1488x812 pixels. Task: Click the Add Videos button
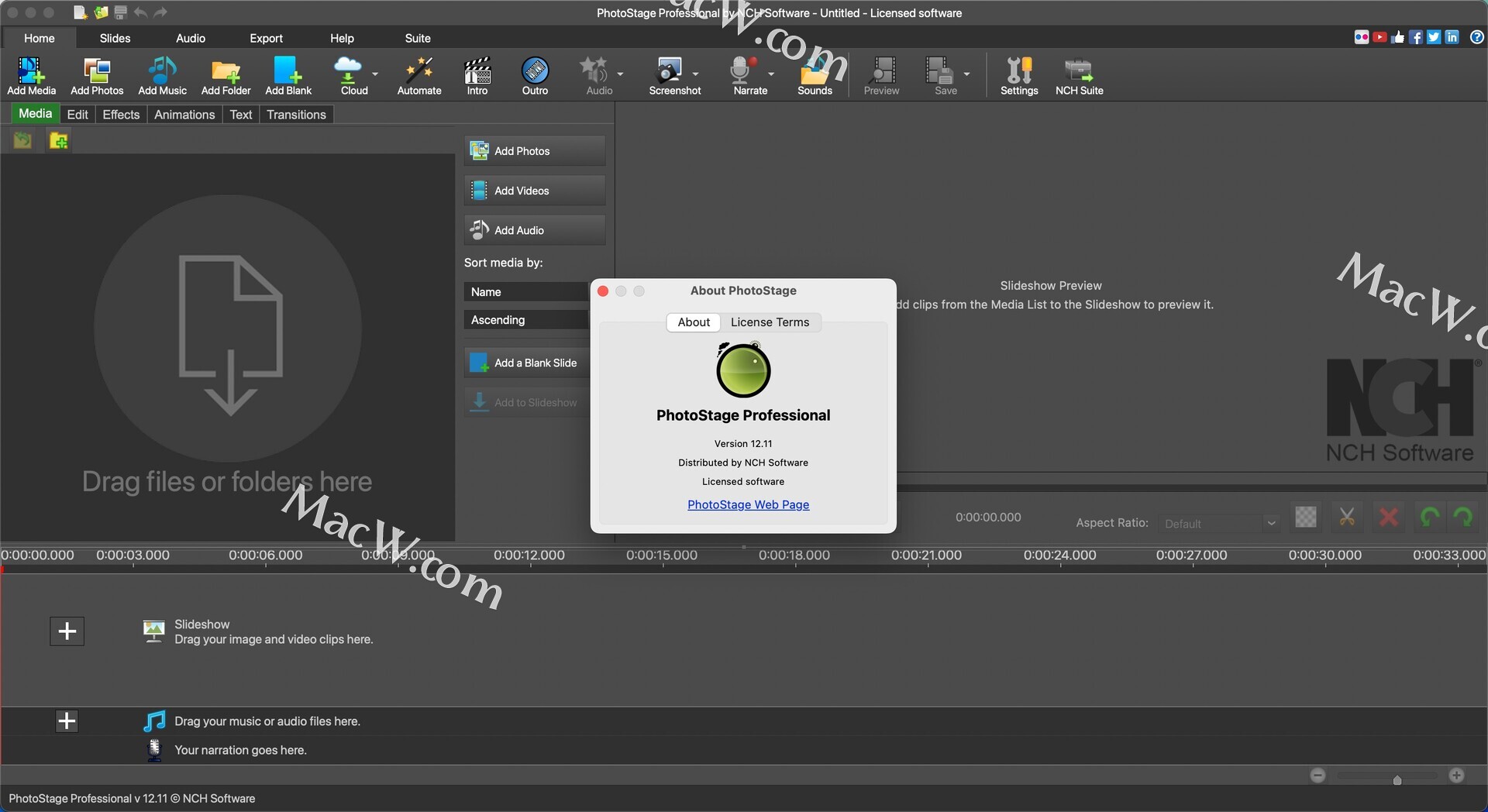click(534, 191)
